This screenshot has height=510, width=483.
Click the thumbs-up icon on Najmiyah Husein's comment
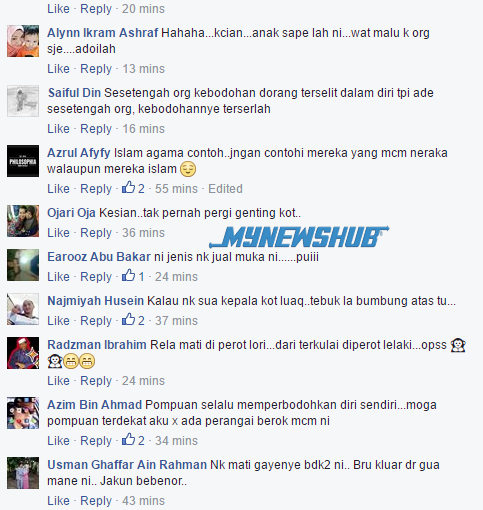pyautogui.click(x=128, y=320)
